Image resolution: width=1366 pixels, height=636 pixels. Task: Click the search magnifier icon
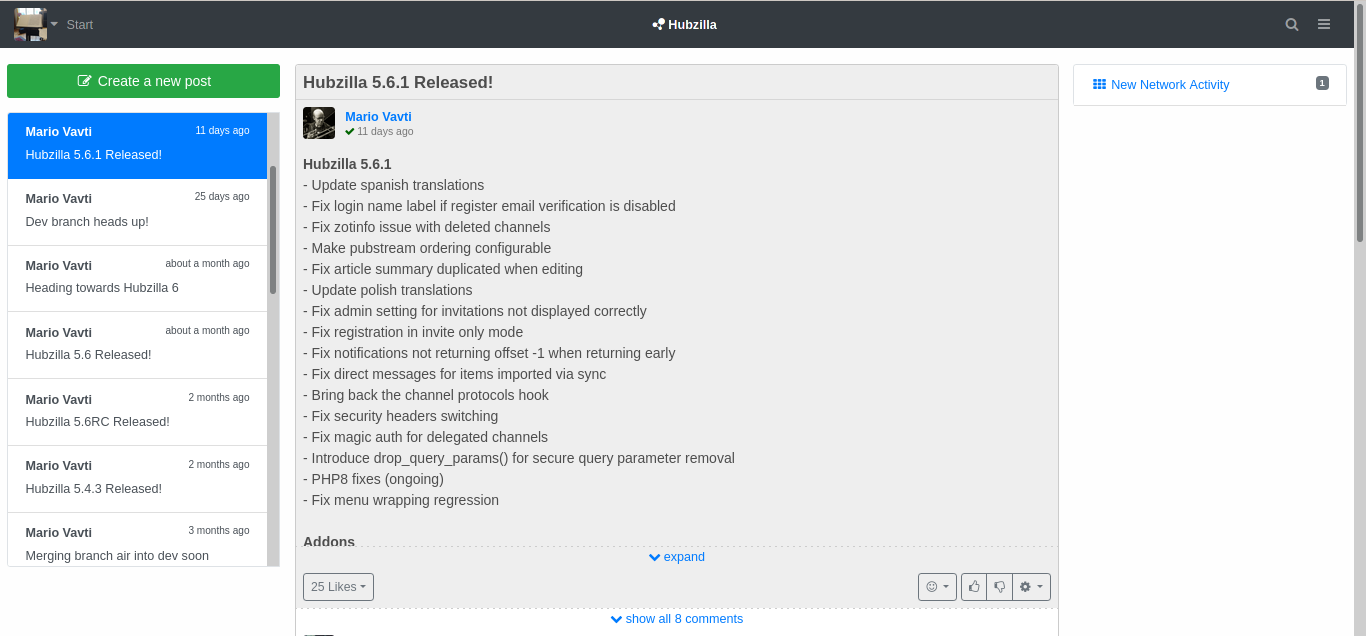[x=1292, y=24]
